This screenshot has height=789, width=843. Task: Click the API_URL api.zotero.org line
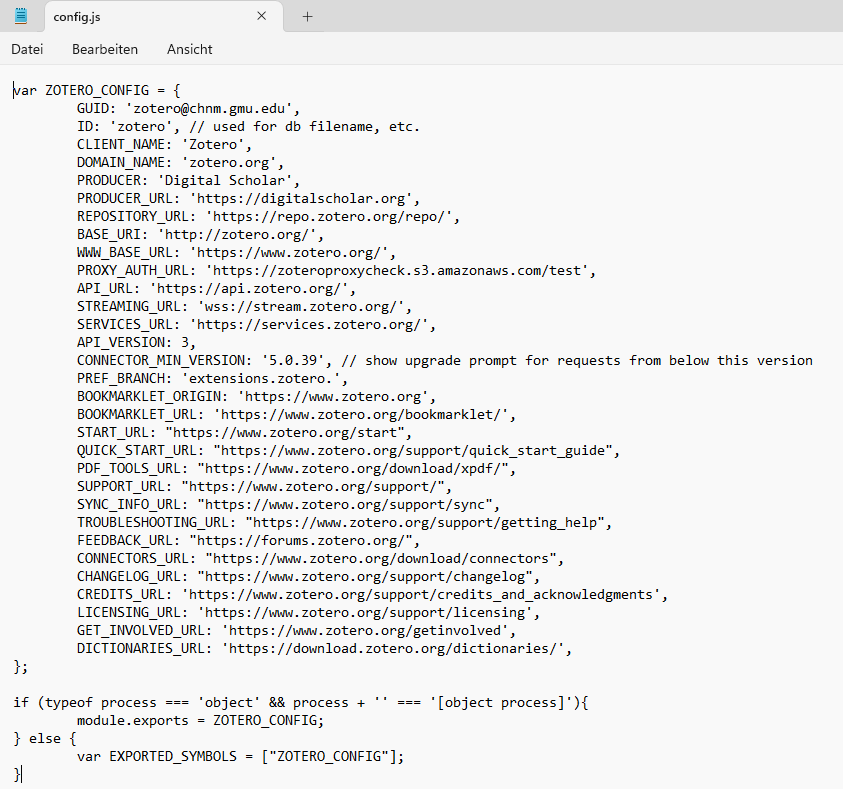point(216,289)
